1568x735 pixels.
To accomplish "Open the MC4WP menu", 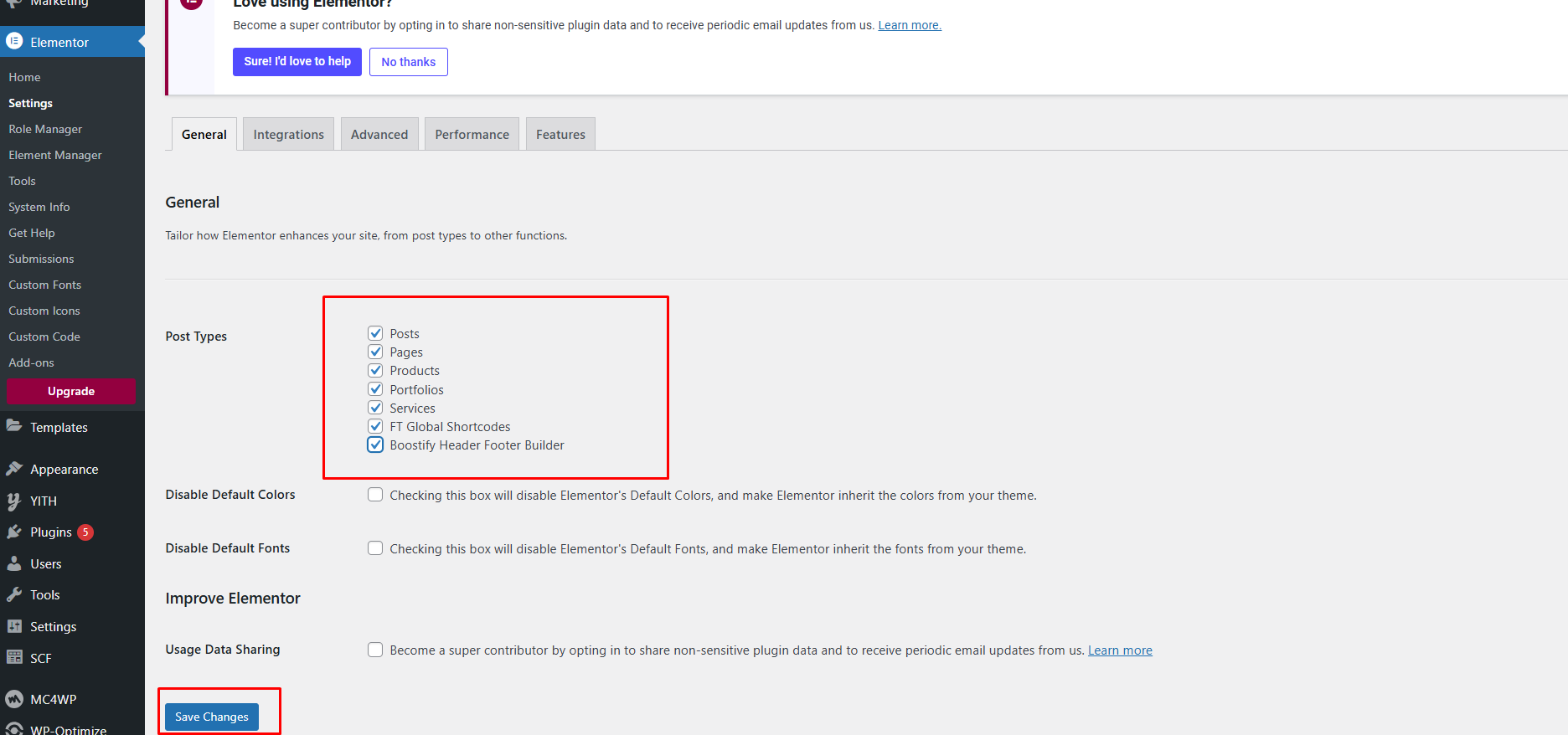I will [72, 699].
